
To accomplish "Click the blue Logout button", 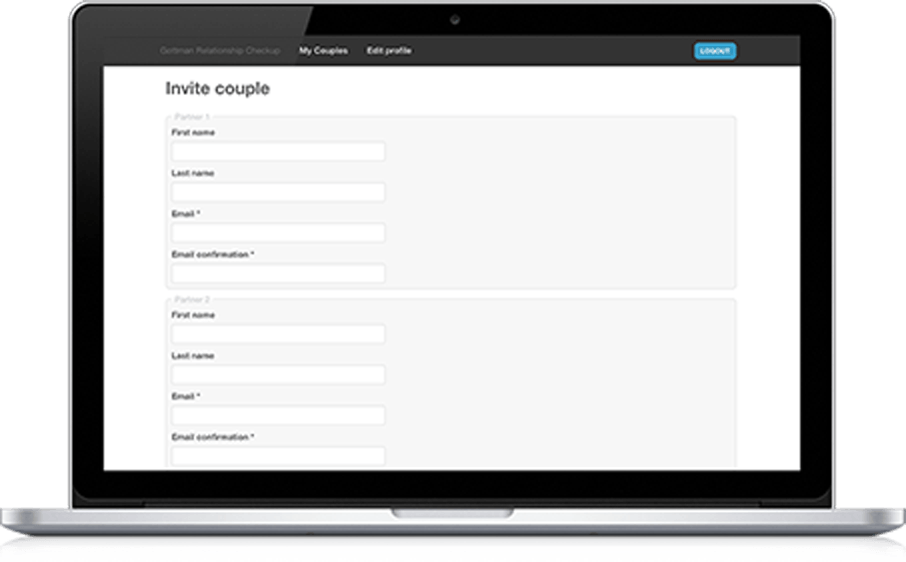I will click(715, 51).
